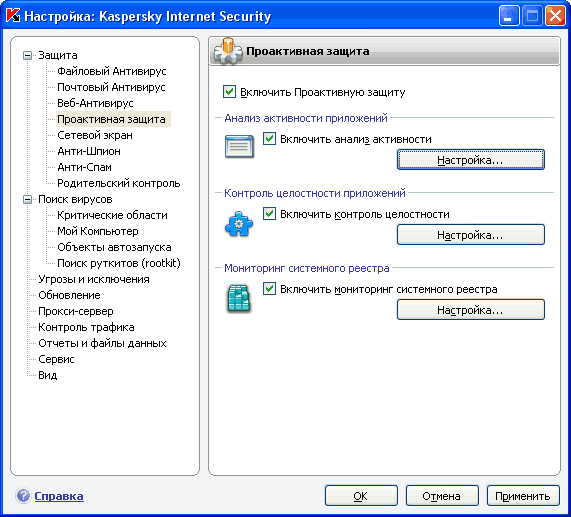Click the Proactive Defense gear header icon
This screenshot has height=517, width=571.
pos(228,51)
